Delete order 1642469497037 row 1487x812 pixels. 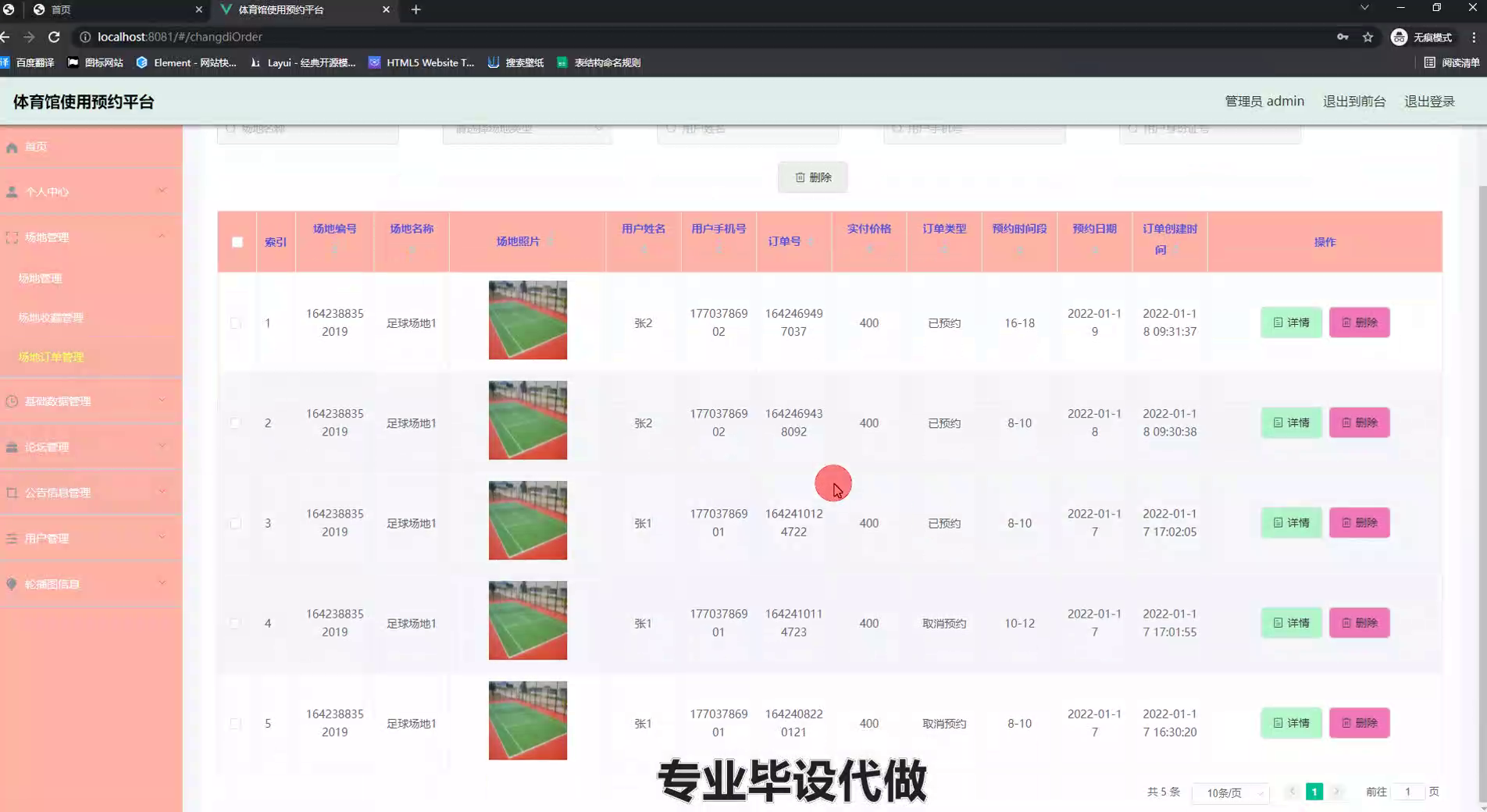1359,322
